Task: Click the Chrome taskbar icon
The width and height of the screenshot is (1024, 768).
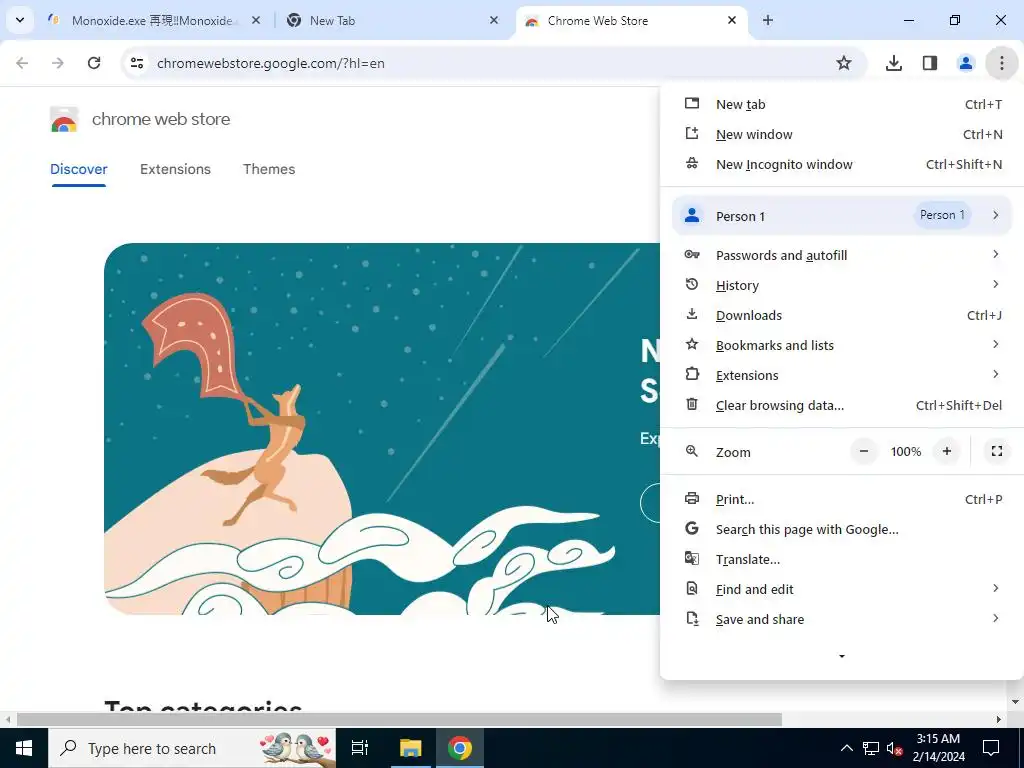Action: 460,748
